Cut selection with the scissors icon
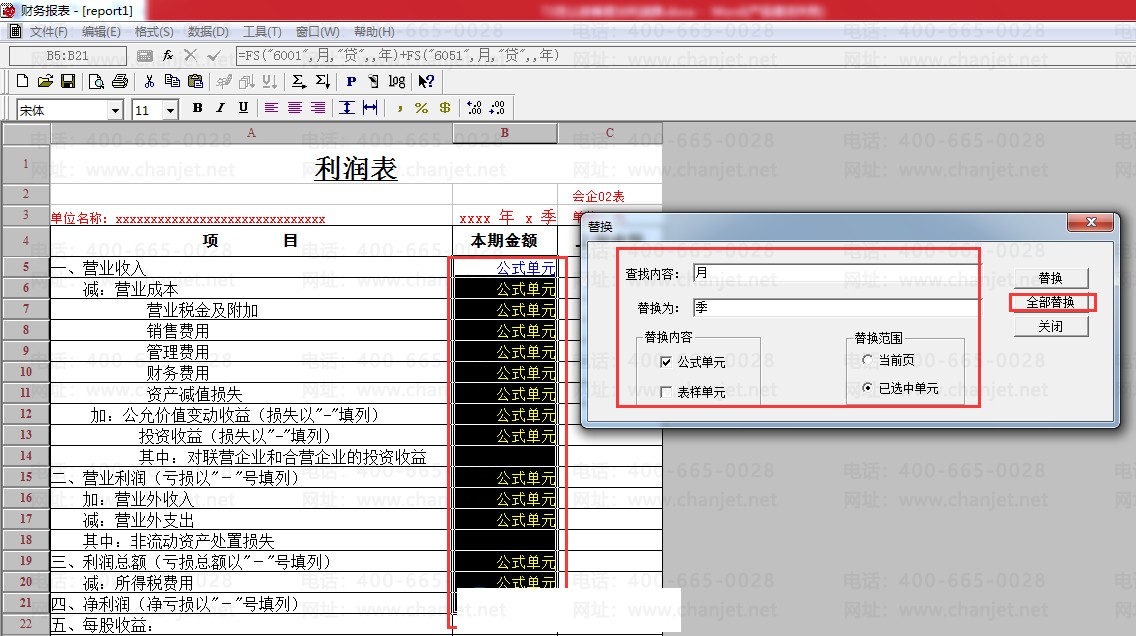Image resolution: width=1136 pixels, height=636 pixels. [x=149, y=81]
